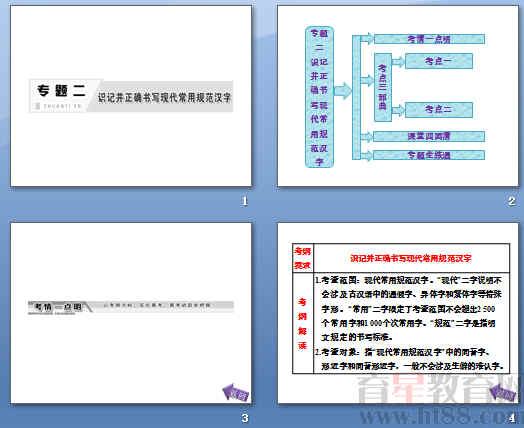Select slide 3 thumbnail with 考情一点明 banner
Viewport: 524px width, 428px height.
[131, 313]
